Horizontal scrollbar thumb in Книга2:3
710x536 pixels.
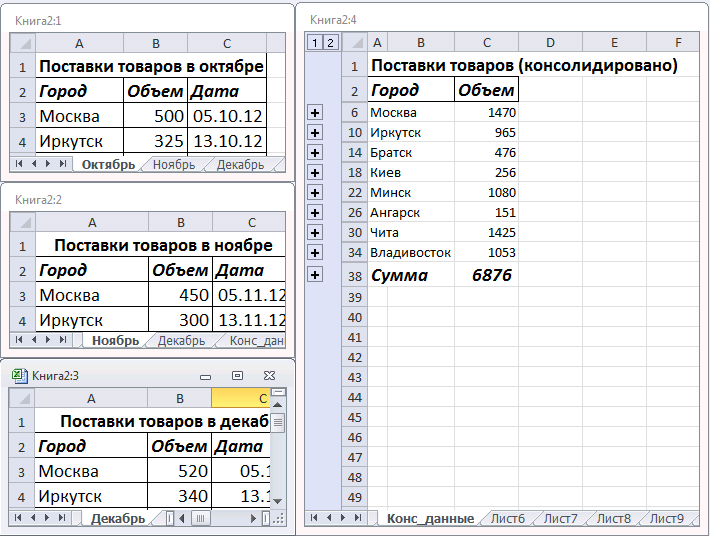[200, 518]
